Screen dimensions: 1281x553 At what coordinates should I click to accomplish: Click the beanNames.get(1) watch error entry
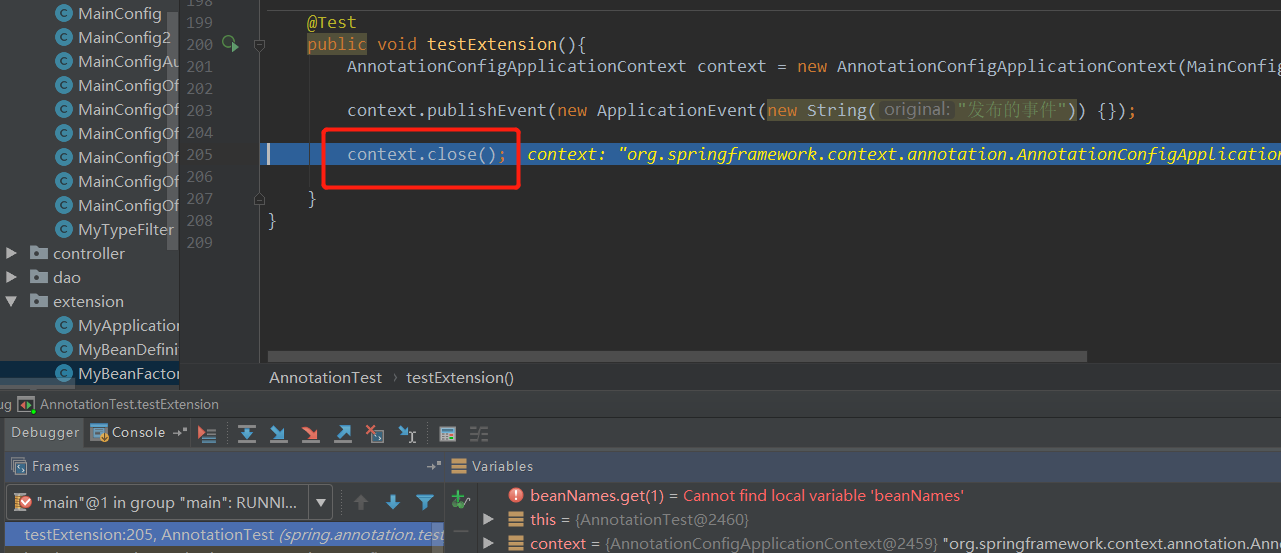coord(746,495)
